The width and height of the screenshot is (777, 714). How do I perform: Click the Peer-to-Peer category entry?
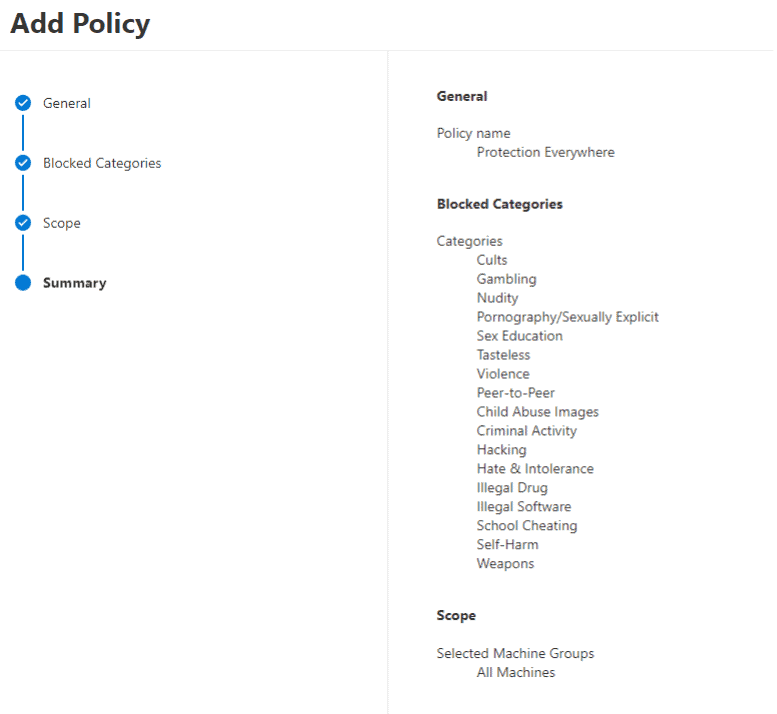click(x=516, y=393)
